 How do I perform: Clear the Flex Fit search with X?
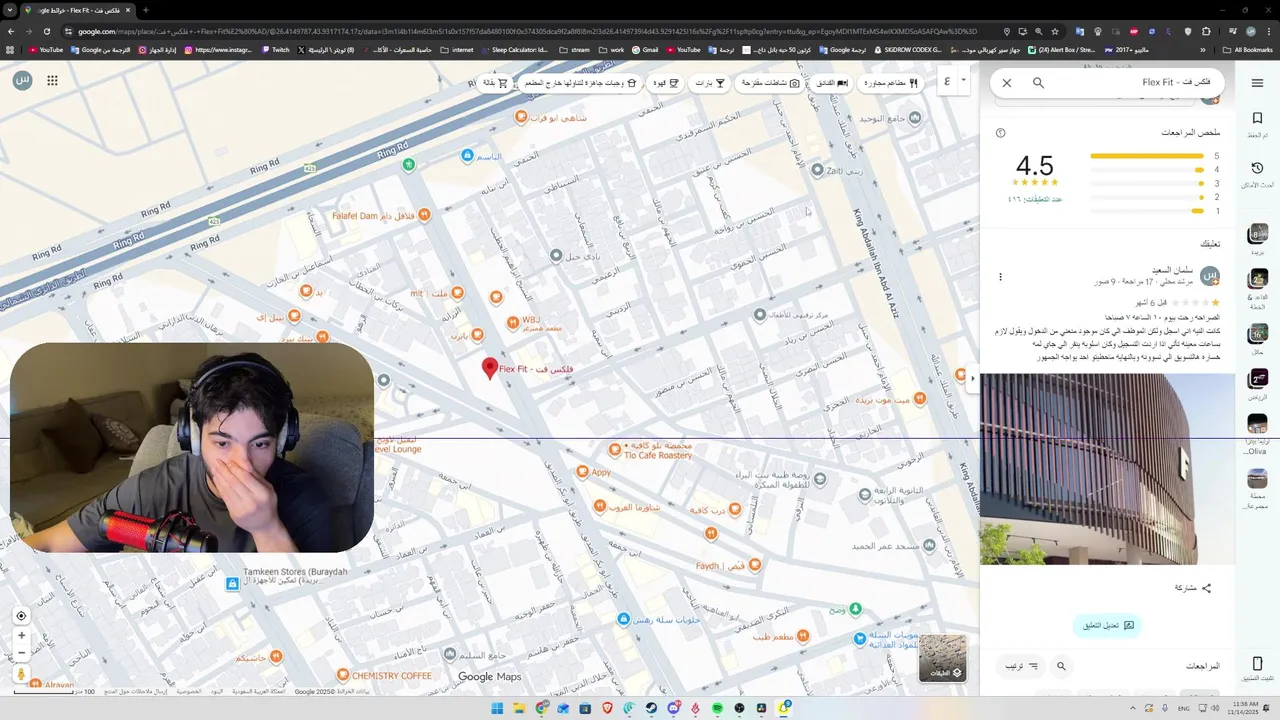click(1007, 83)
